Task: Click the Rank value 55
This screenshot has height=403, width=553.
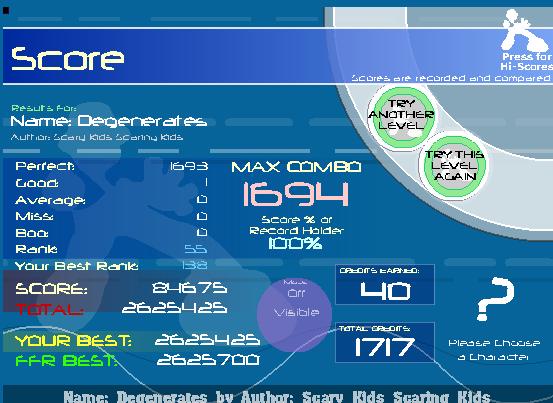Action: tap(196, 249)
